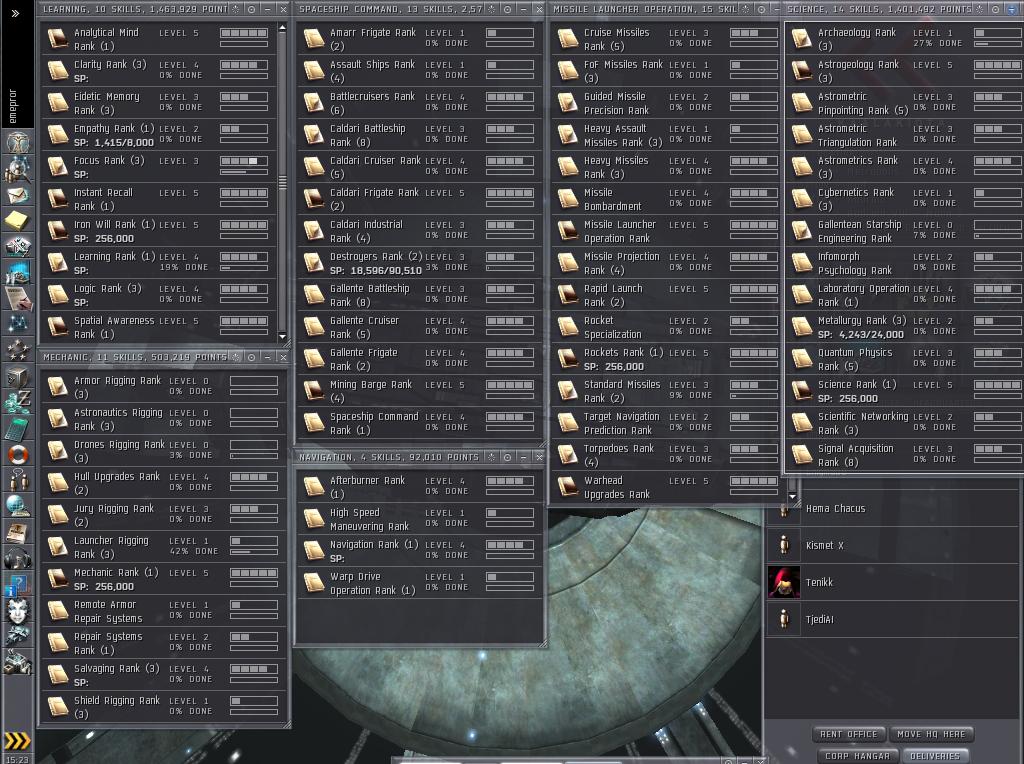Image resolution: width=1024 pixels, height=764 pixels.
Task: Click circle icon in Navigation window header
Action: click(507, 457)
